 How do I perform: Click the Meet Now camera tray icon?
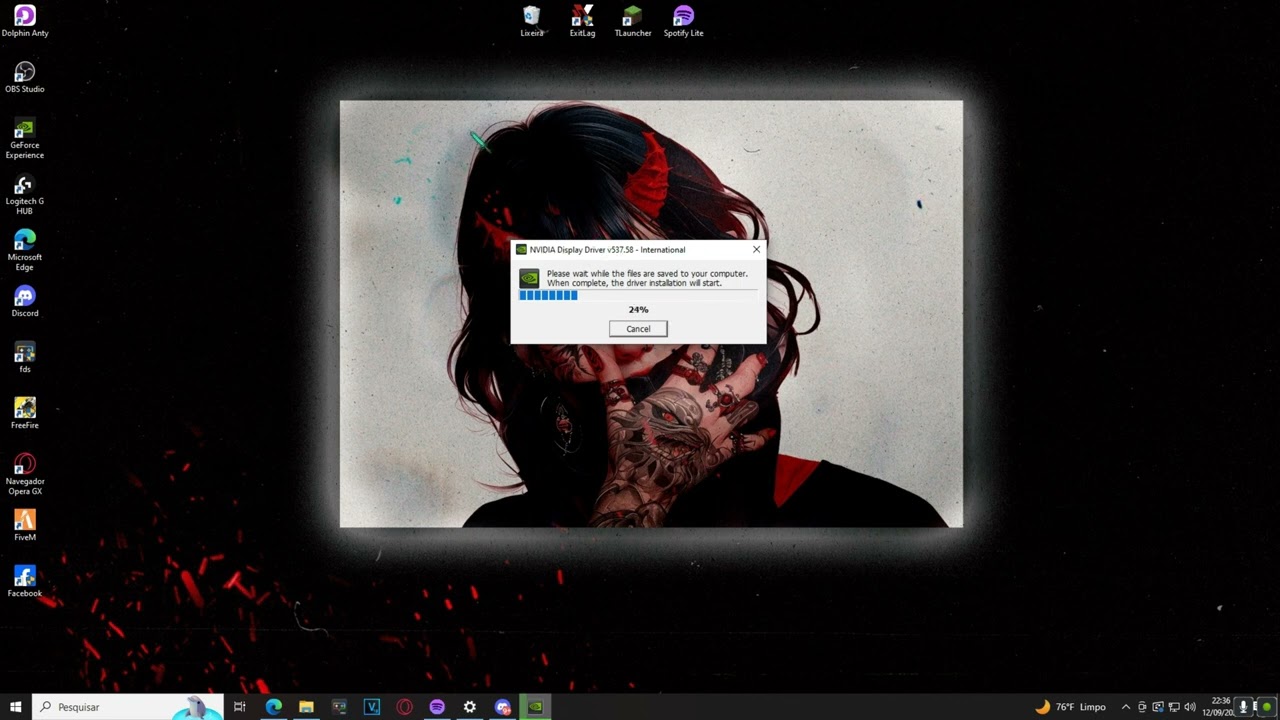[x=1142, y=707]
